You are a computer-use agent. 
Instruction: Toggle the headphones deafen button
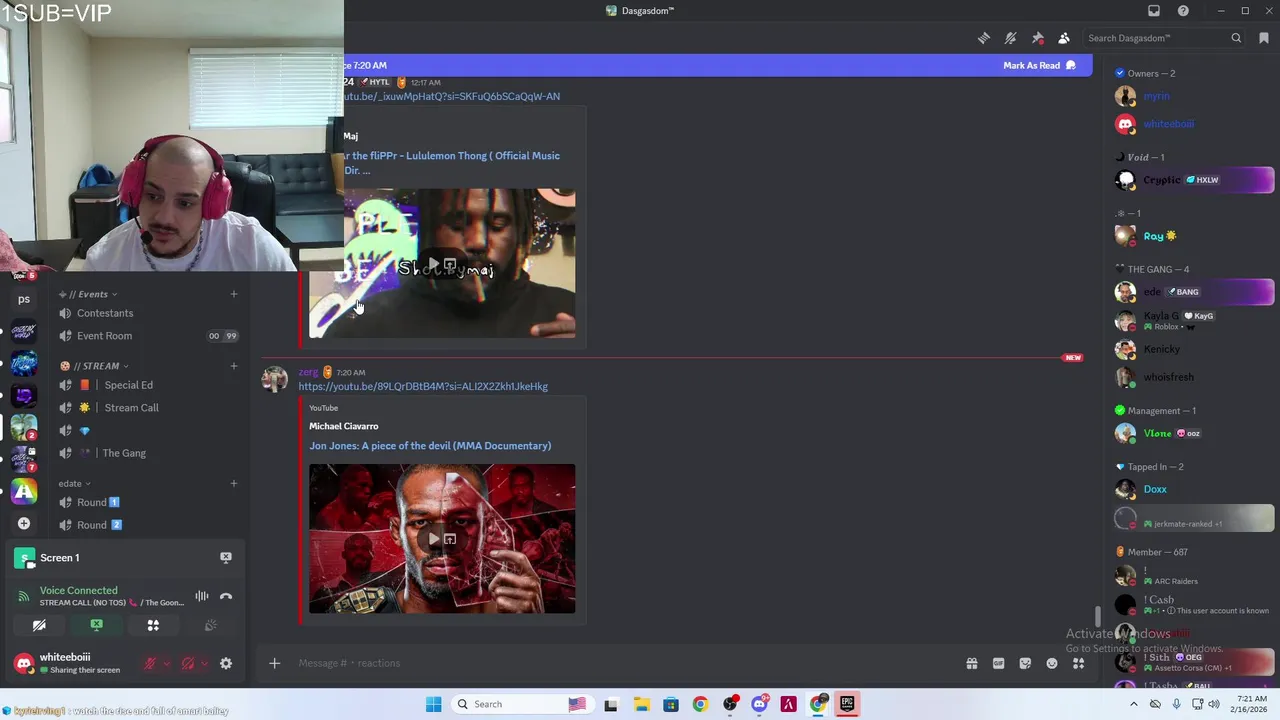[x=187, y=663]
